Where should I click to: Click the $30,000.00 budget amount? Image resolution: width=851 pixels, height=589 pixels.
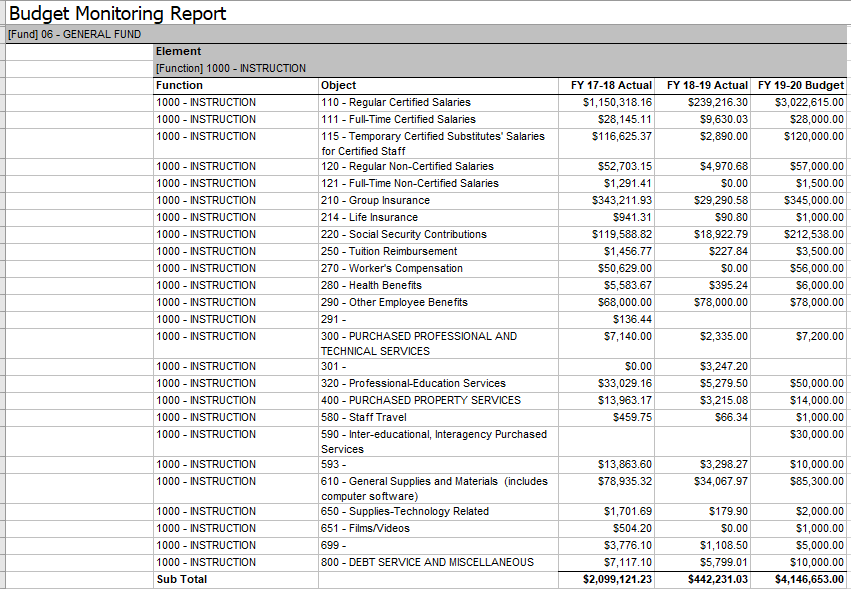point(817,435)
